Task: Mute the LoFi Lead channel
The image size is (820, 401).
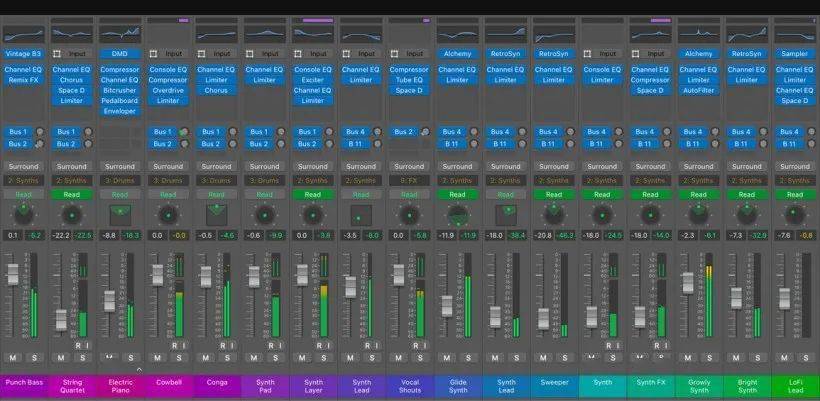Action: coord(784,358)
